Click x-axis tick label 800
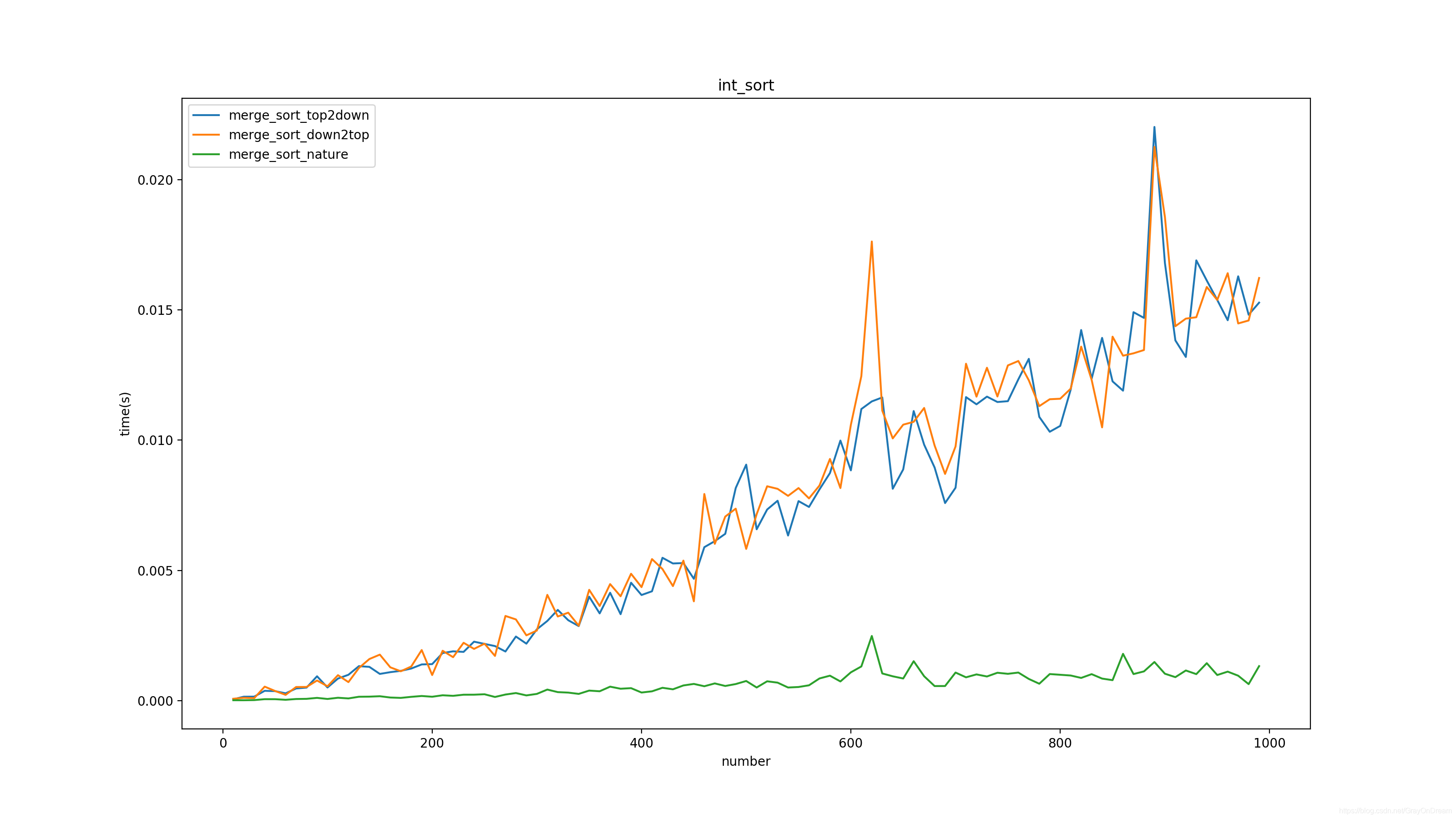This screenshot has width=1456, height=819. [x=1060, y=743]
